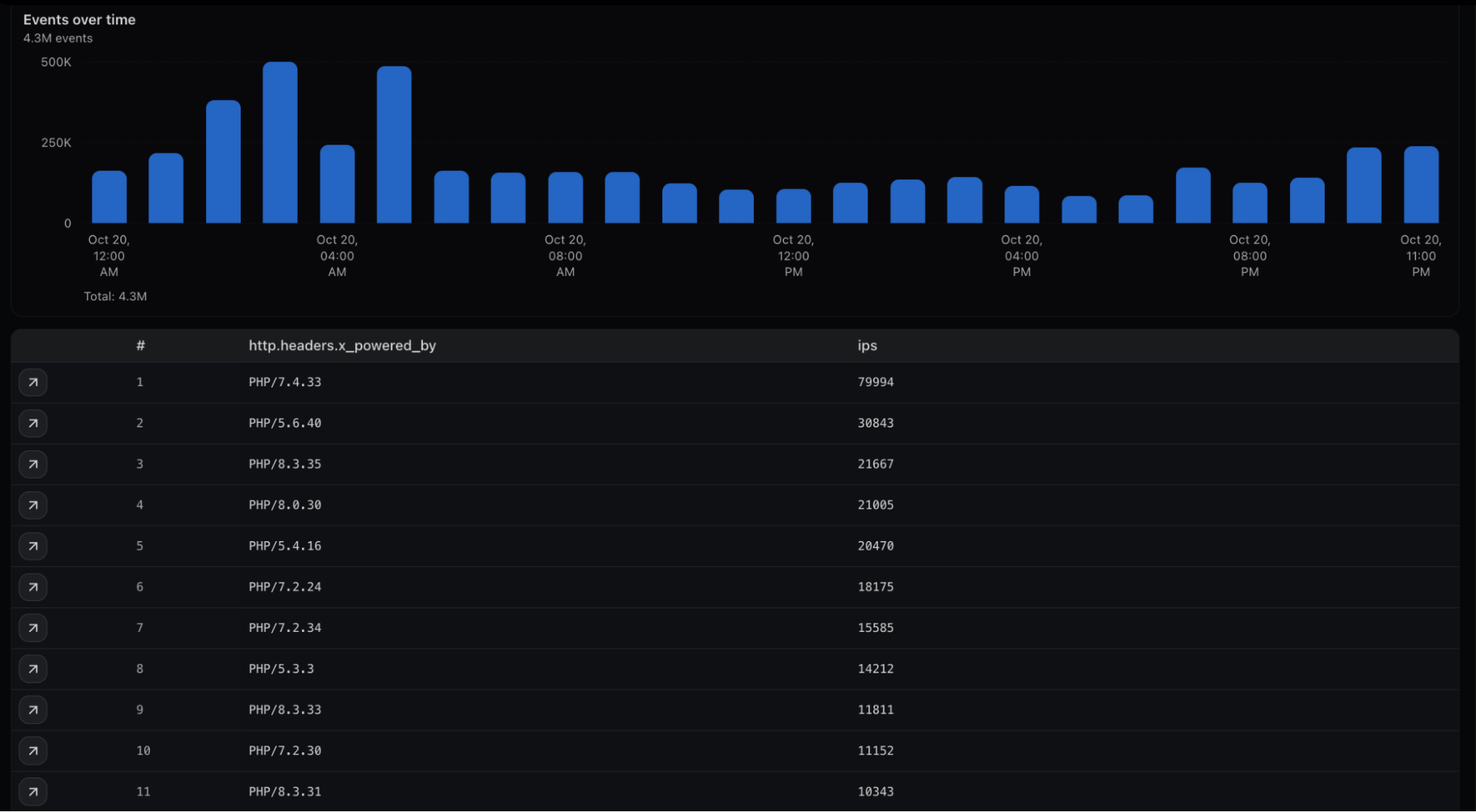The image size is (1476, 812).
Task: Select the tallest bar in the events chart
Action: [x=280, y=142]
